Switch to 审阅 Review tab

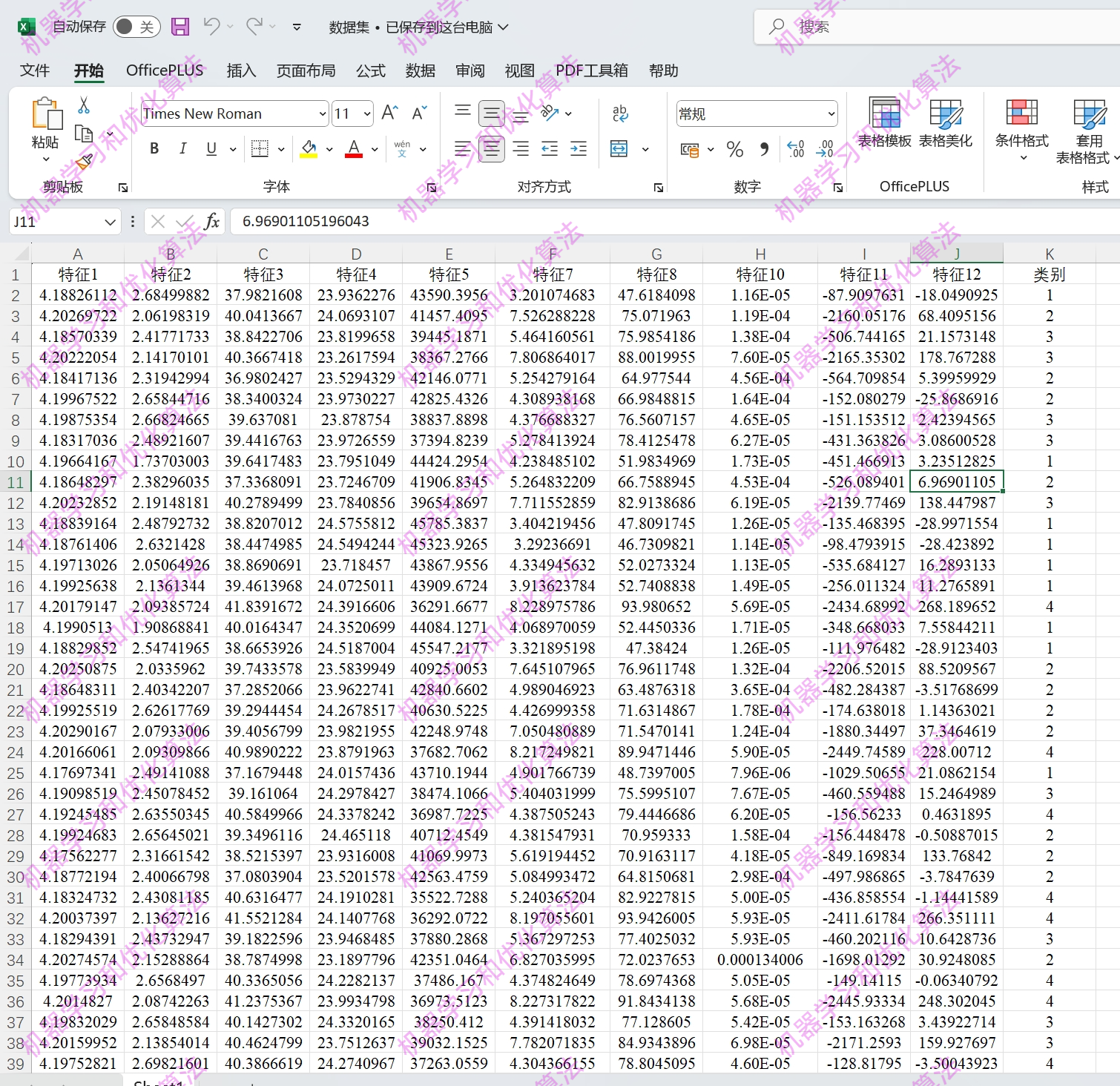[x=470, y=70]
